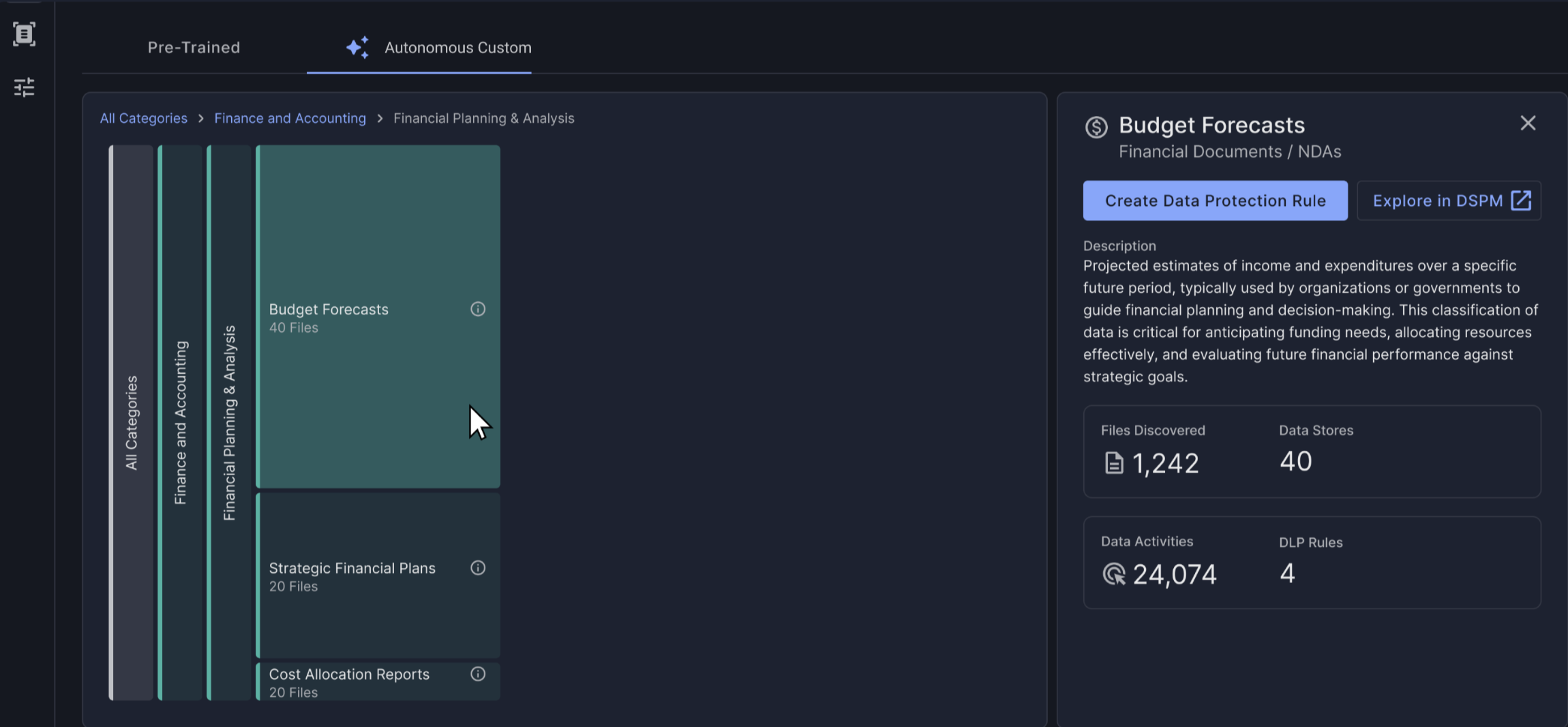The width and height of the screenshot is (1568, 727).
Task: Switch to the Autonomous Custom tab
Action: (x=457, y=47)
